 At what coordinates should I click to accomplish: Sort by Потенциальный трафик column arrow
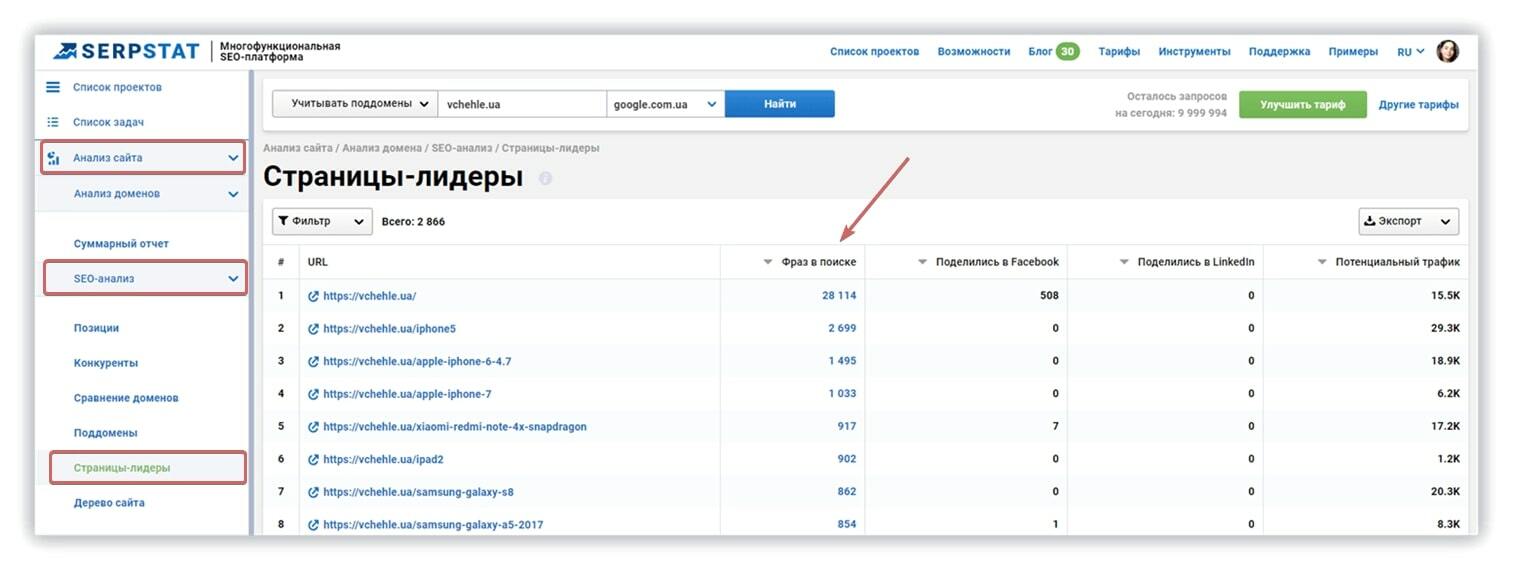click(x=1323, y=262)
